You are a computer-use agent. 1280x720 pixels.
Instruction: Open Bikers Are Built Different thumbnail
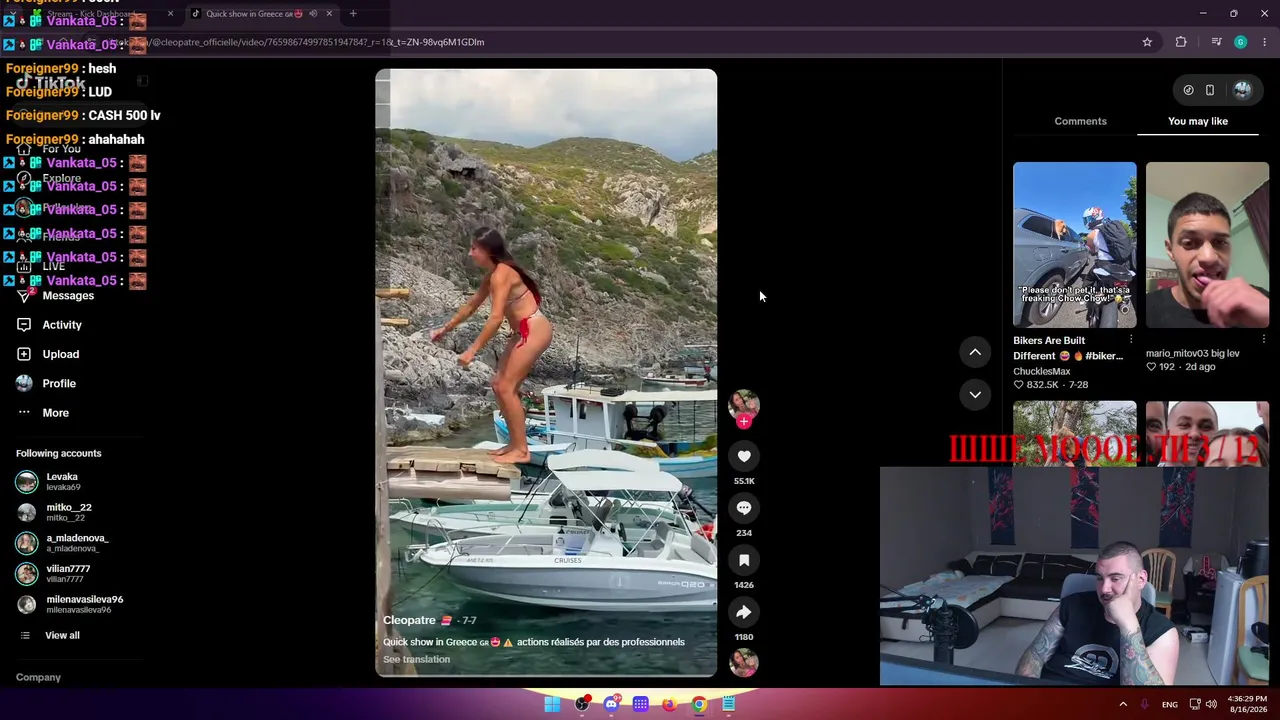[1074, 245]
